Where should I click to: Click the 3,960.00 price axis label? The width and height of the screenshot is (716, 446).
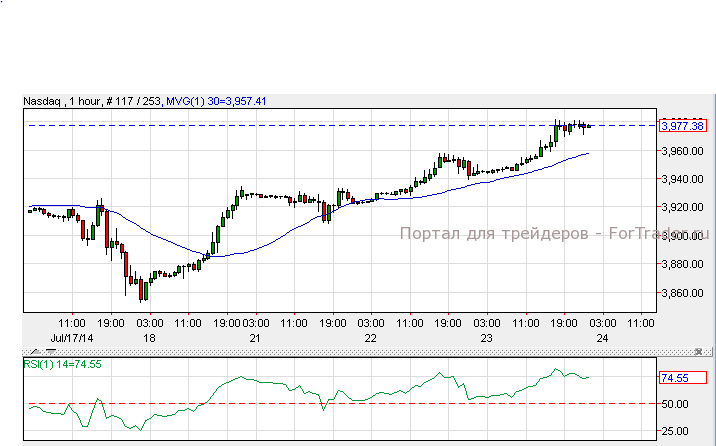tap(682, 151)
